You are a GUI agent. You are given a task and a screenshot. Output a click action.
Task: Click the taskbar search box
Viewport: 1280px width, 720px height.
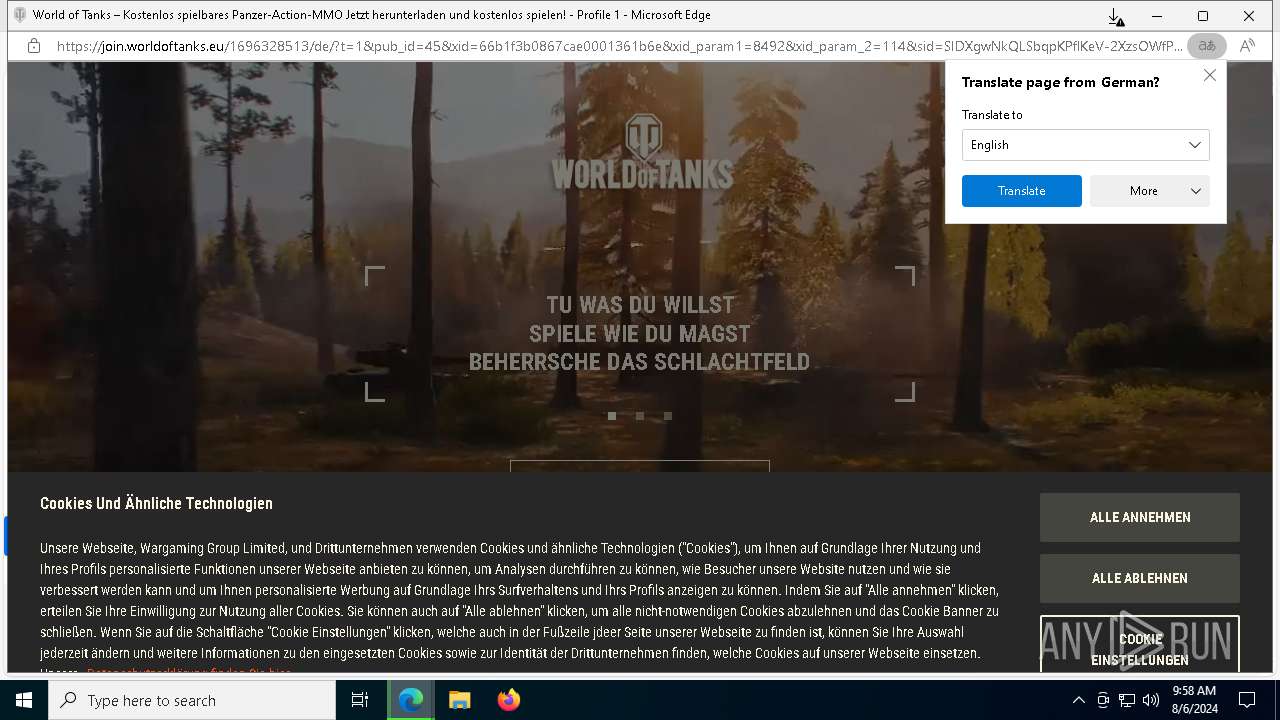pyautogui.click(x=192, y=700)
